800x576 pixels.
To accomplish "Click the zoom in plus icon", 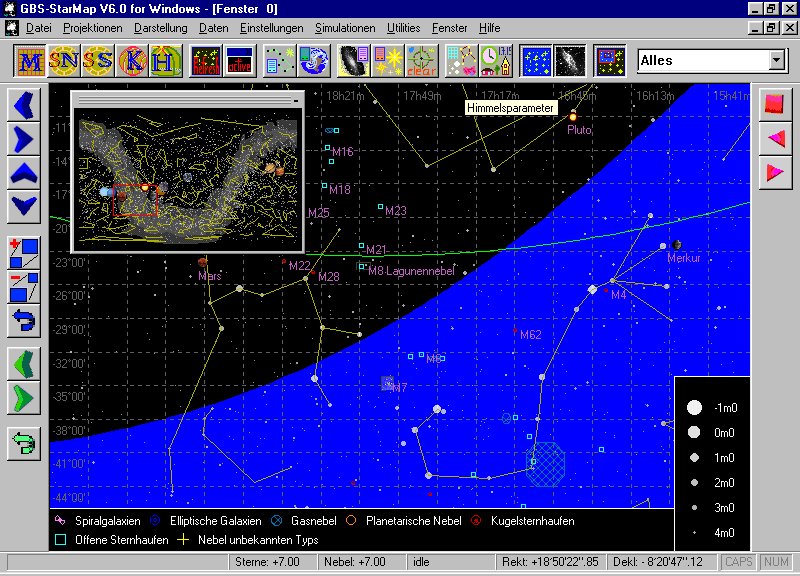I will click(x=24, y=250).
